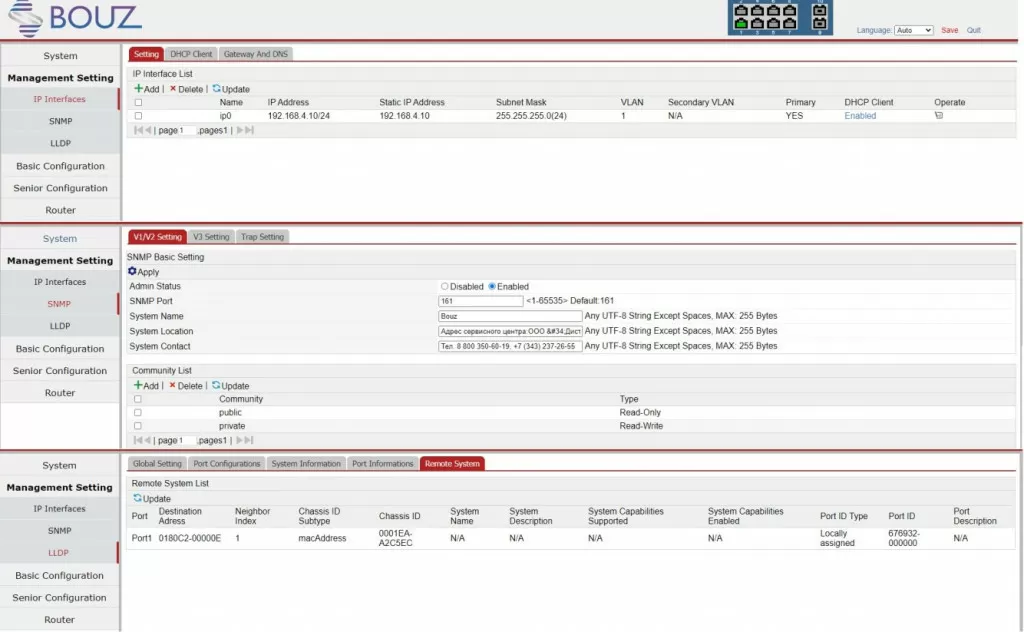Open the Language dropdown set to Auto

(913, 30)
